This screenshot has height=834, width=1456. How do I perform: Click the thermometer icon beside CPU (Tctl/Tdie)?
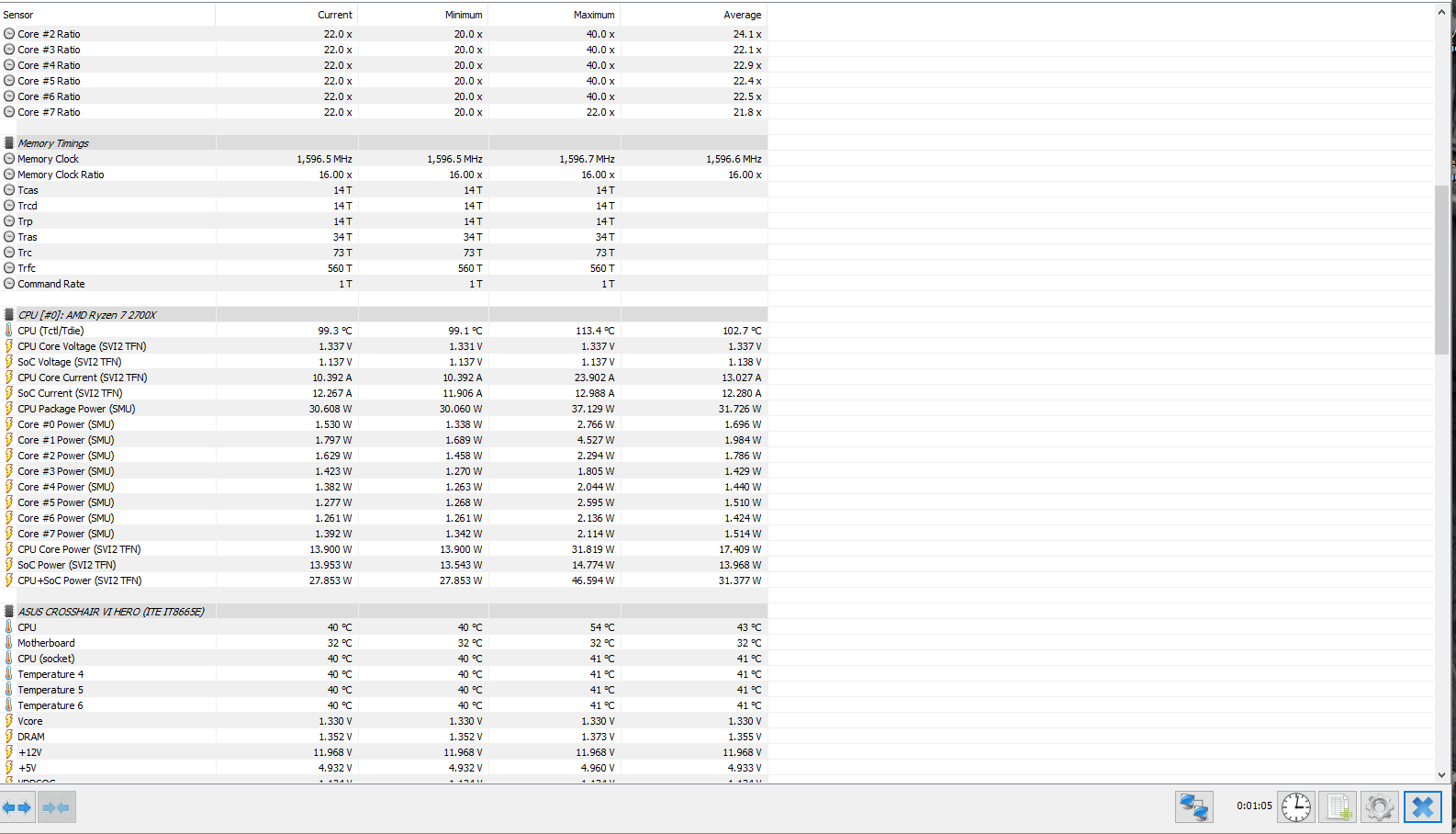(x=9, y=331)
